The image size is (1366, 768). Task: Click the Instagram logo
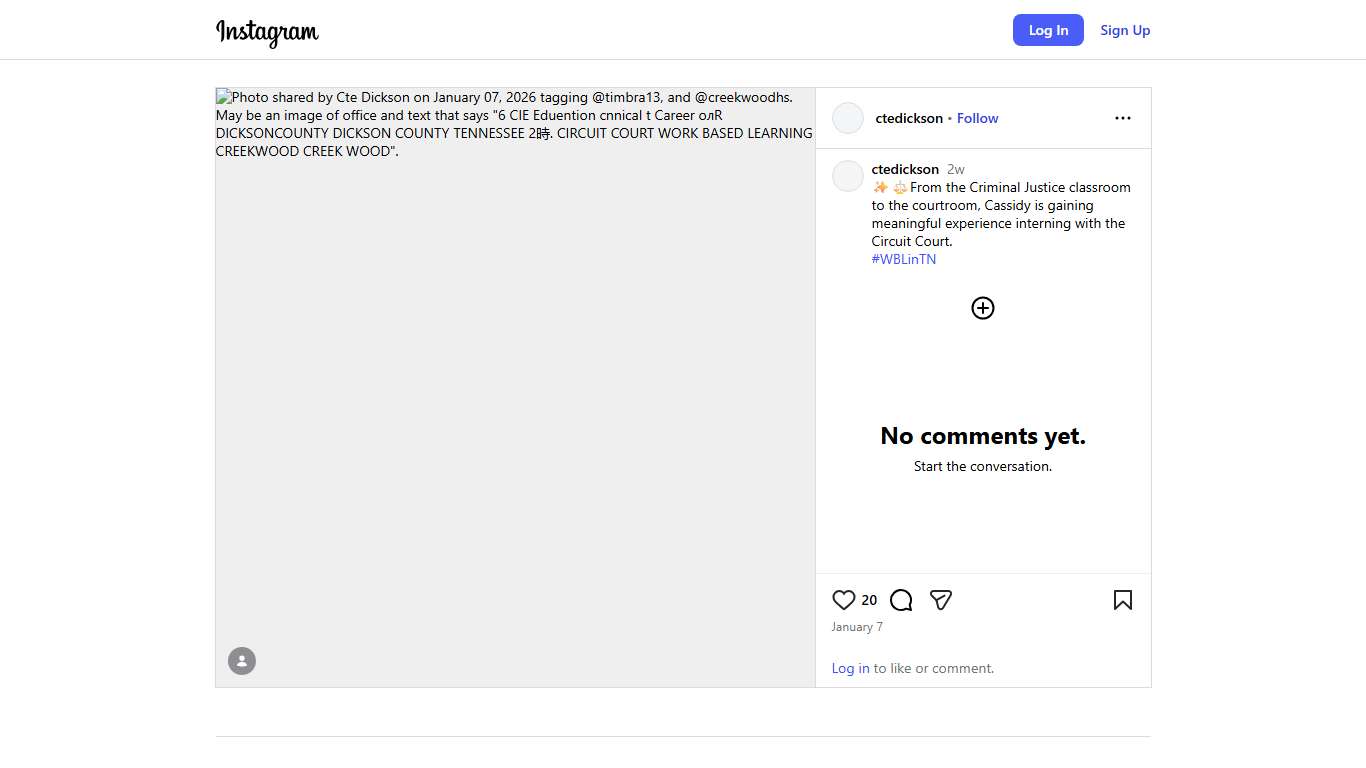click(x=267, y=32)
